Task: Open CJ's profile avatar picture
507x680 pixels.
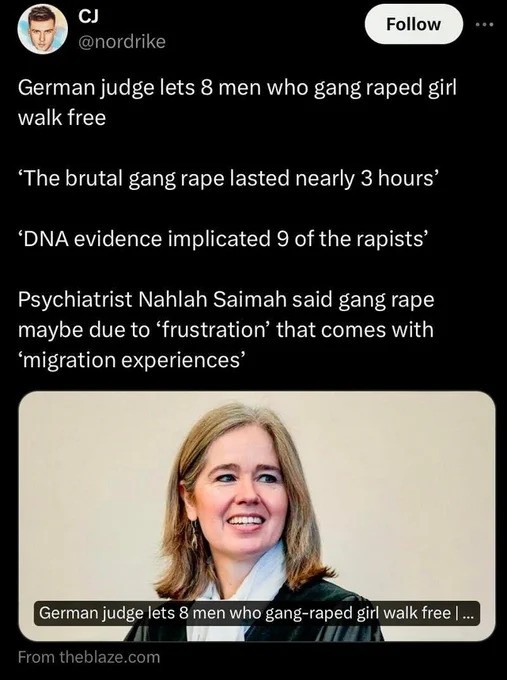Action: point(43,29)
